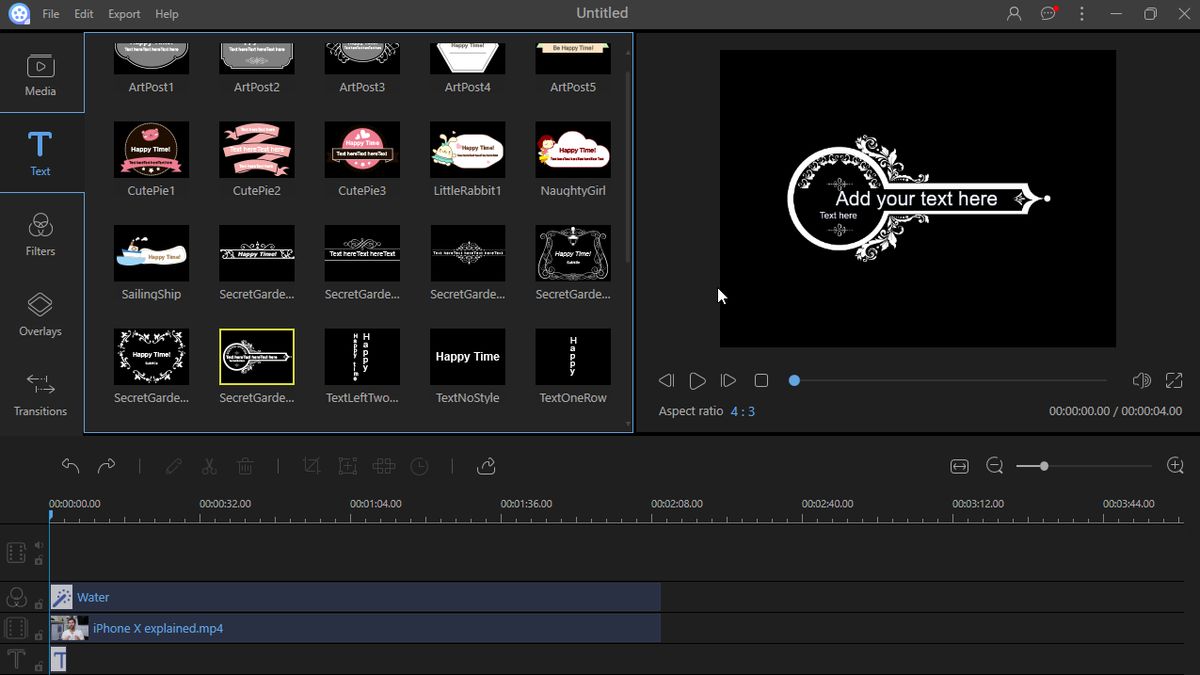The height and width of the screenshot is (675, 1200).
Task: Open the three-dot more options menu
Action: 1081,14
